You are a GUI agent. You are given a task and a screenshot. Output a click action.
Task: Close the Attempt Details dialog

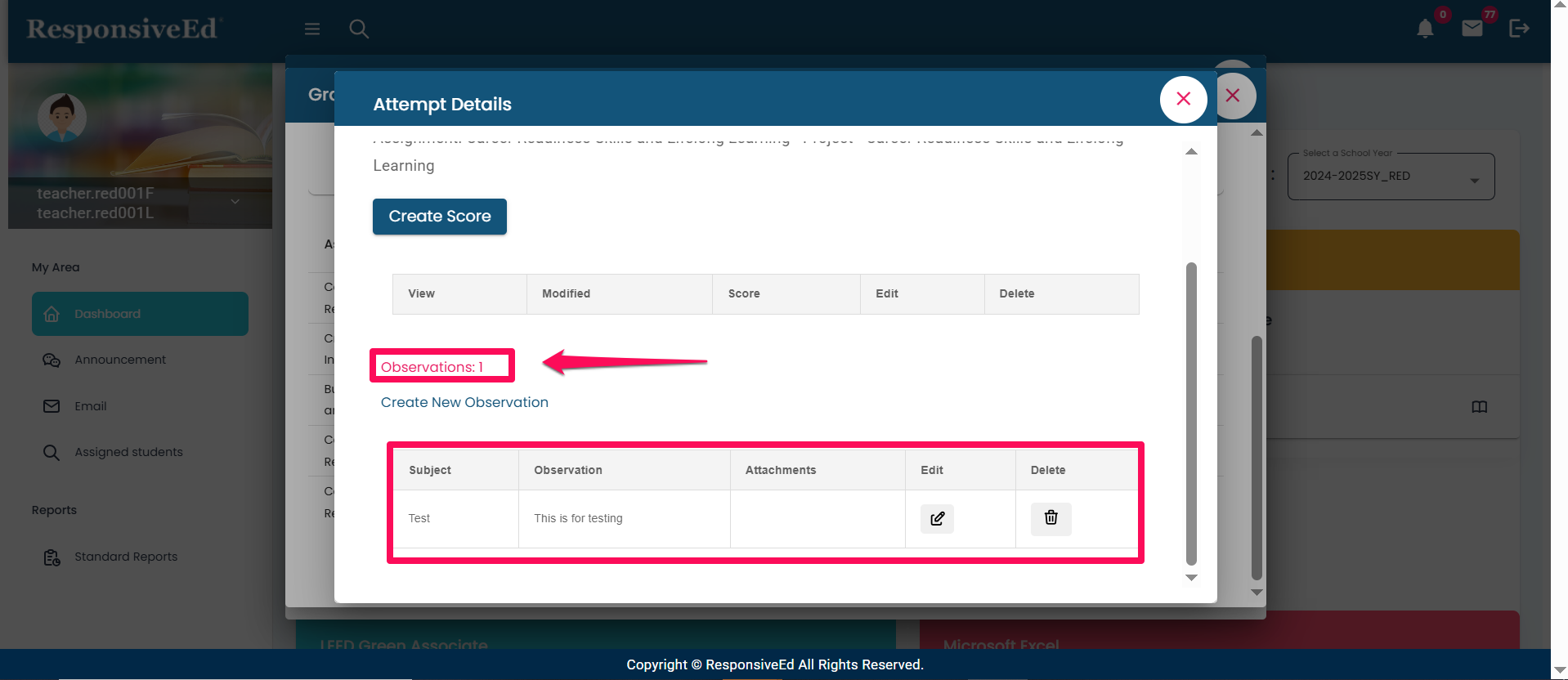click(x=1183, y=99)
